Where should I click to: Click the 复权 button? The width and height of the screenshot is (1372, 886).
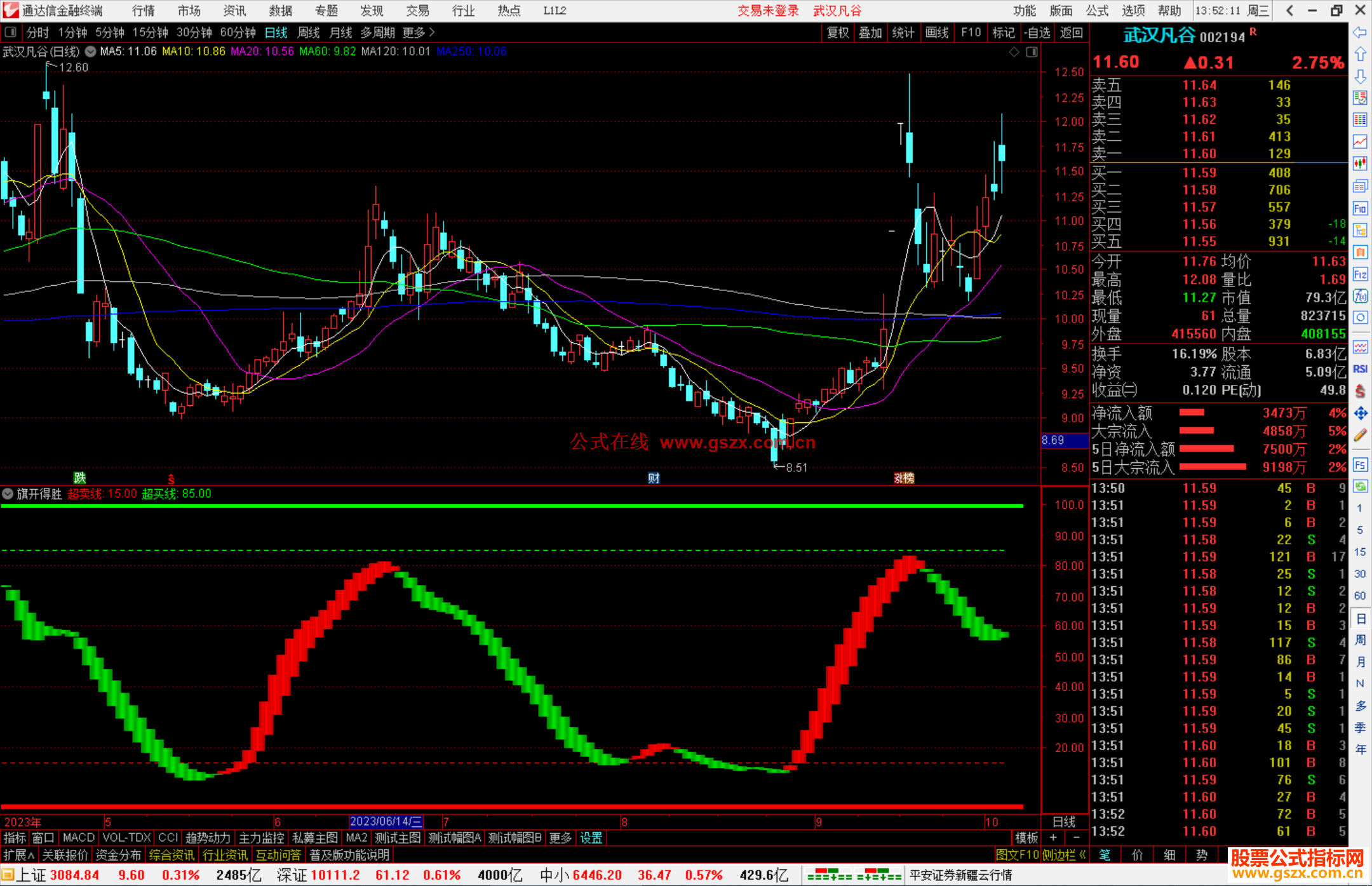(837, 32)
